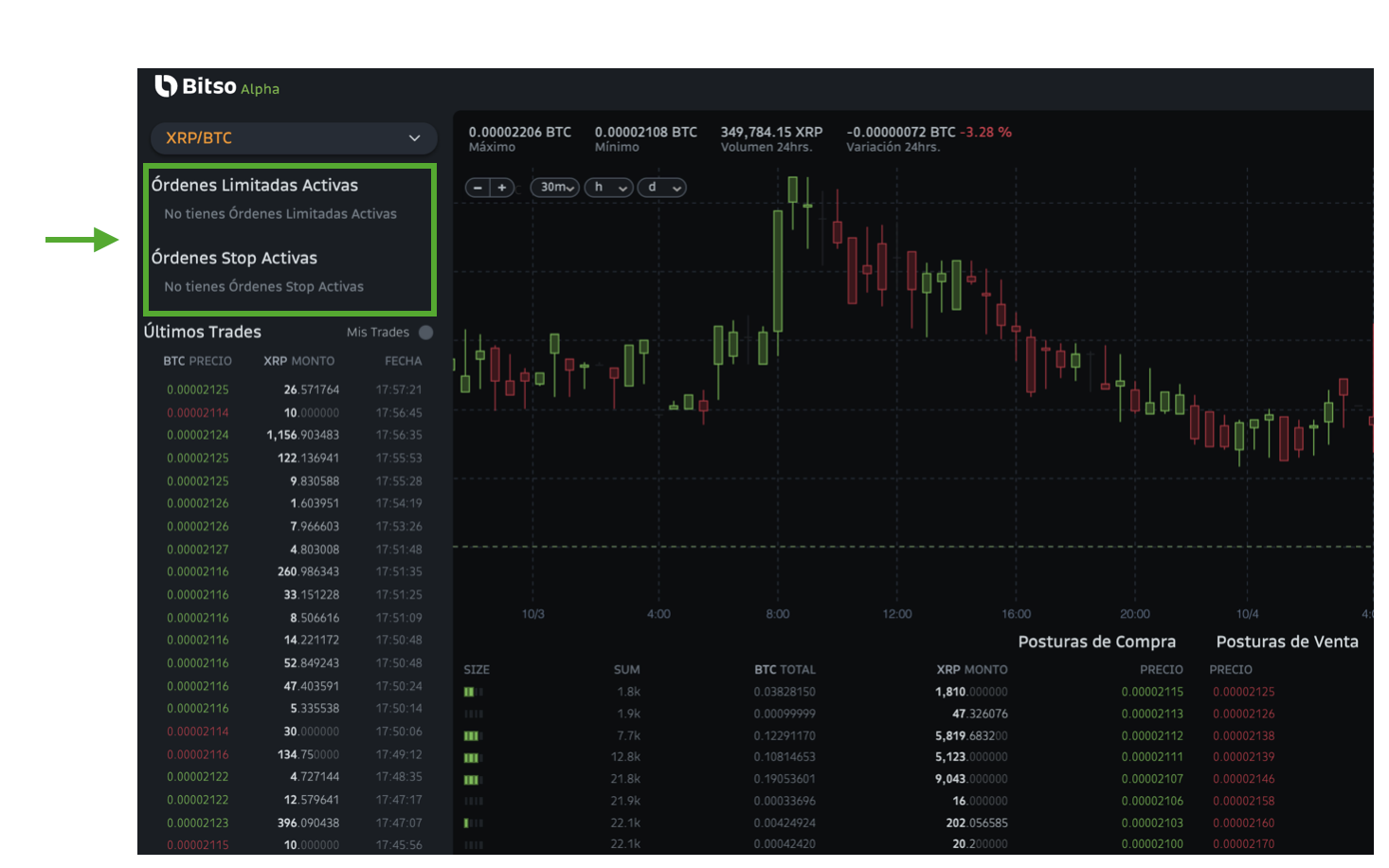Expand the daily (d) interval dropdown
Image resolution: width=1389 pixels, height=868 pixels.
[661, 187]
